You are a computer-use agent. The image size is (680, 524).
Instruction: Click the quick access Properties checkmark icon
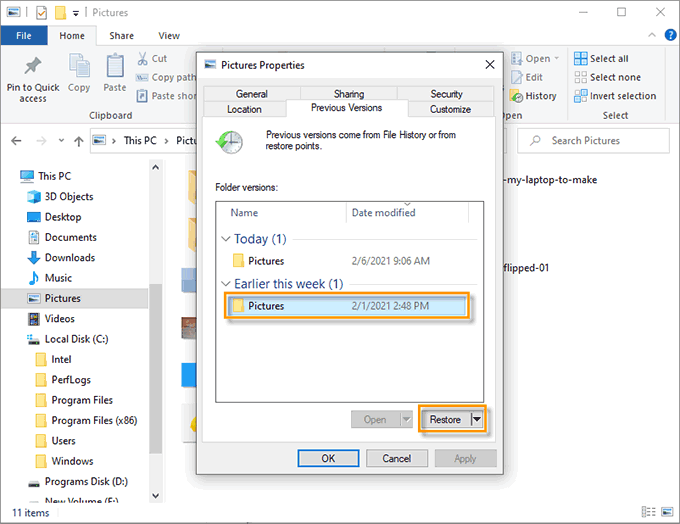41,13
